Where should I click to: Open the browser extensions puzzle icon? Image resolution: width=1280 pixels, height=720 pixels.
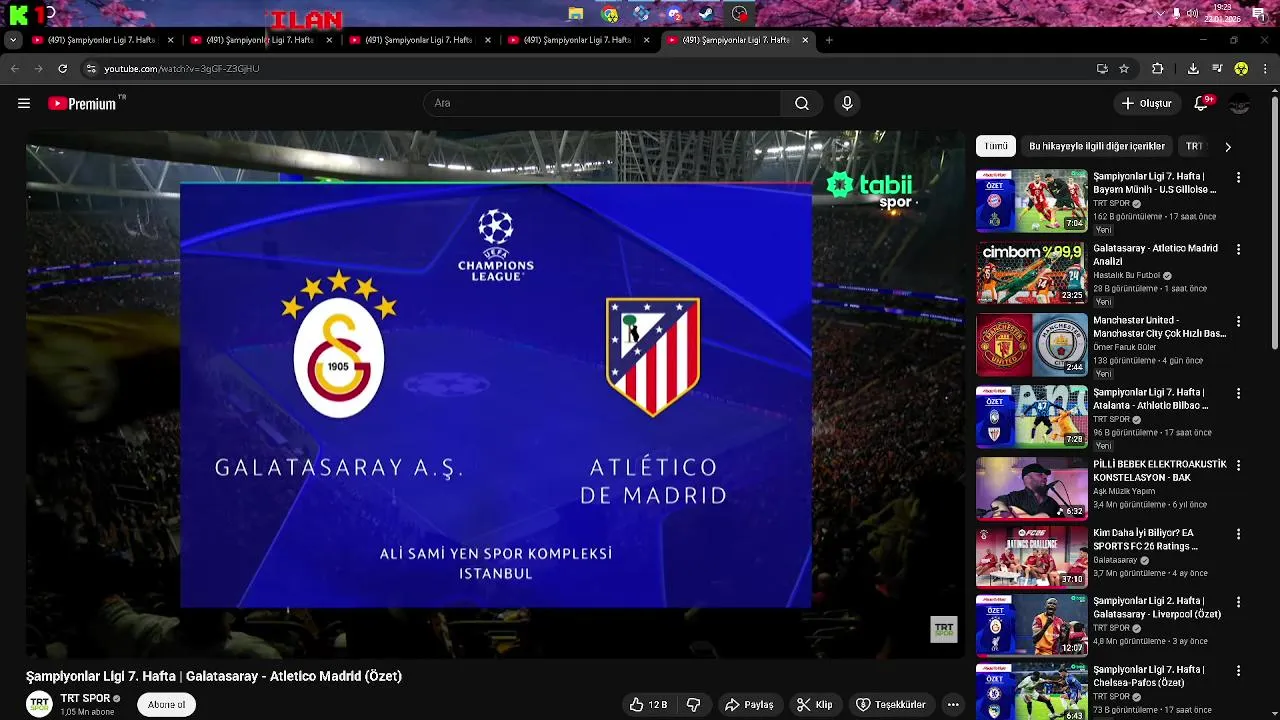1158,69
